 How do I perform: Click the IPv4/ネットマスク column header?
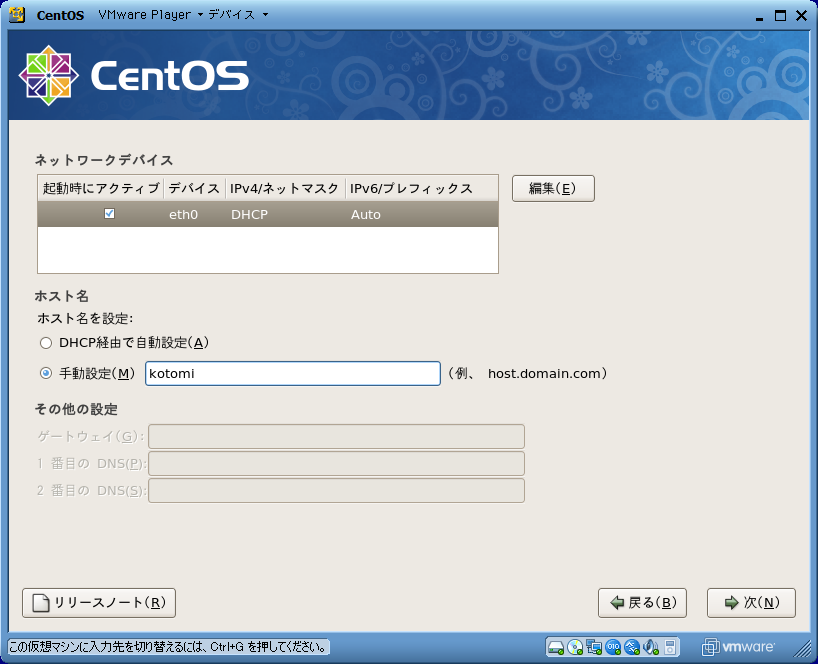pyautogui.click(x=285, y=188)
